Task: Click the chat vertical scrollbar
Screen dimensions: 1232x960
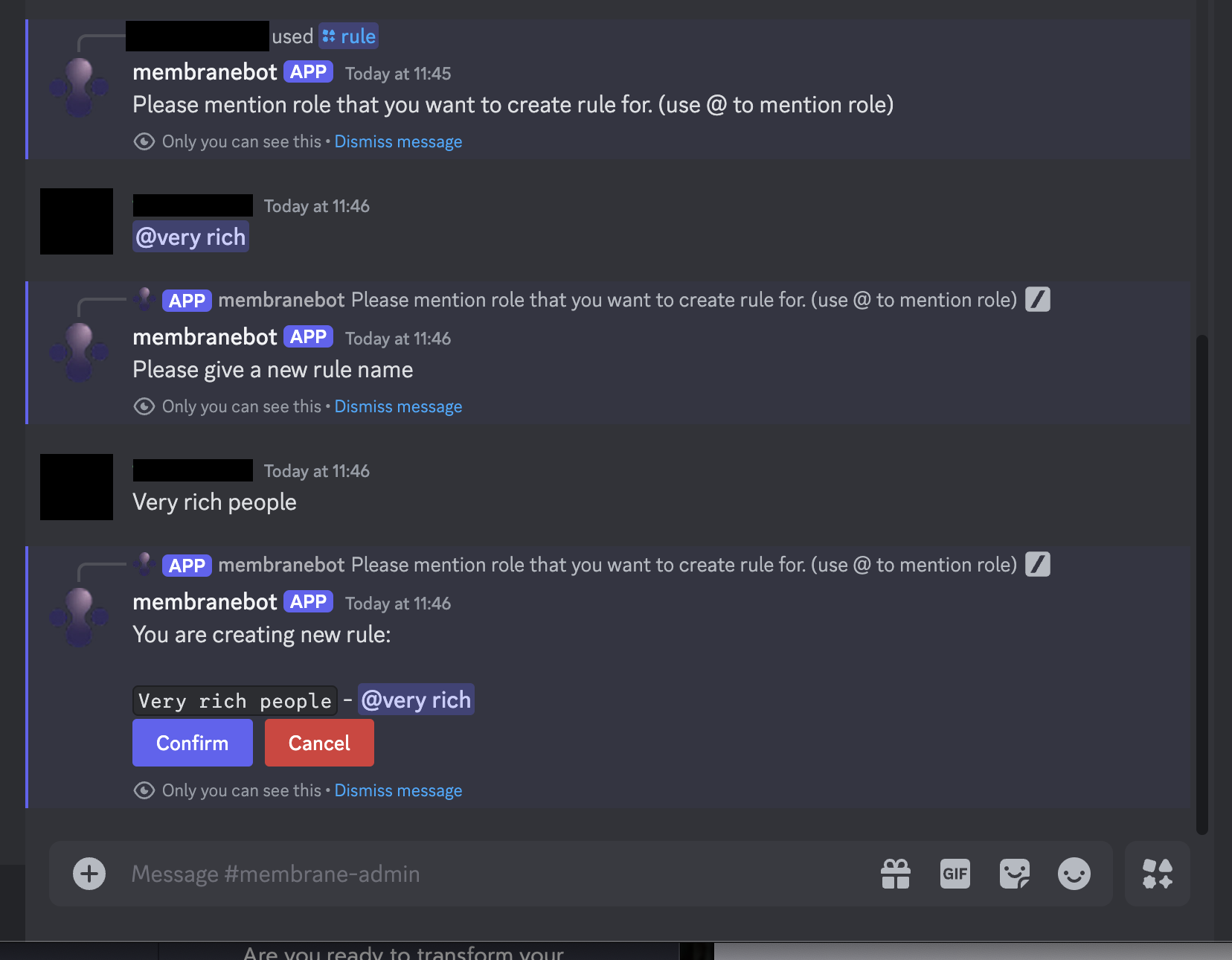Action: click(x=1201, y=584)
